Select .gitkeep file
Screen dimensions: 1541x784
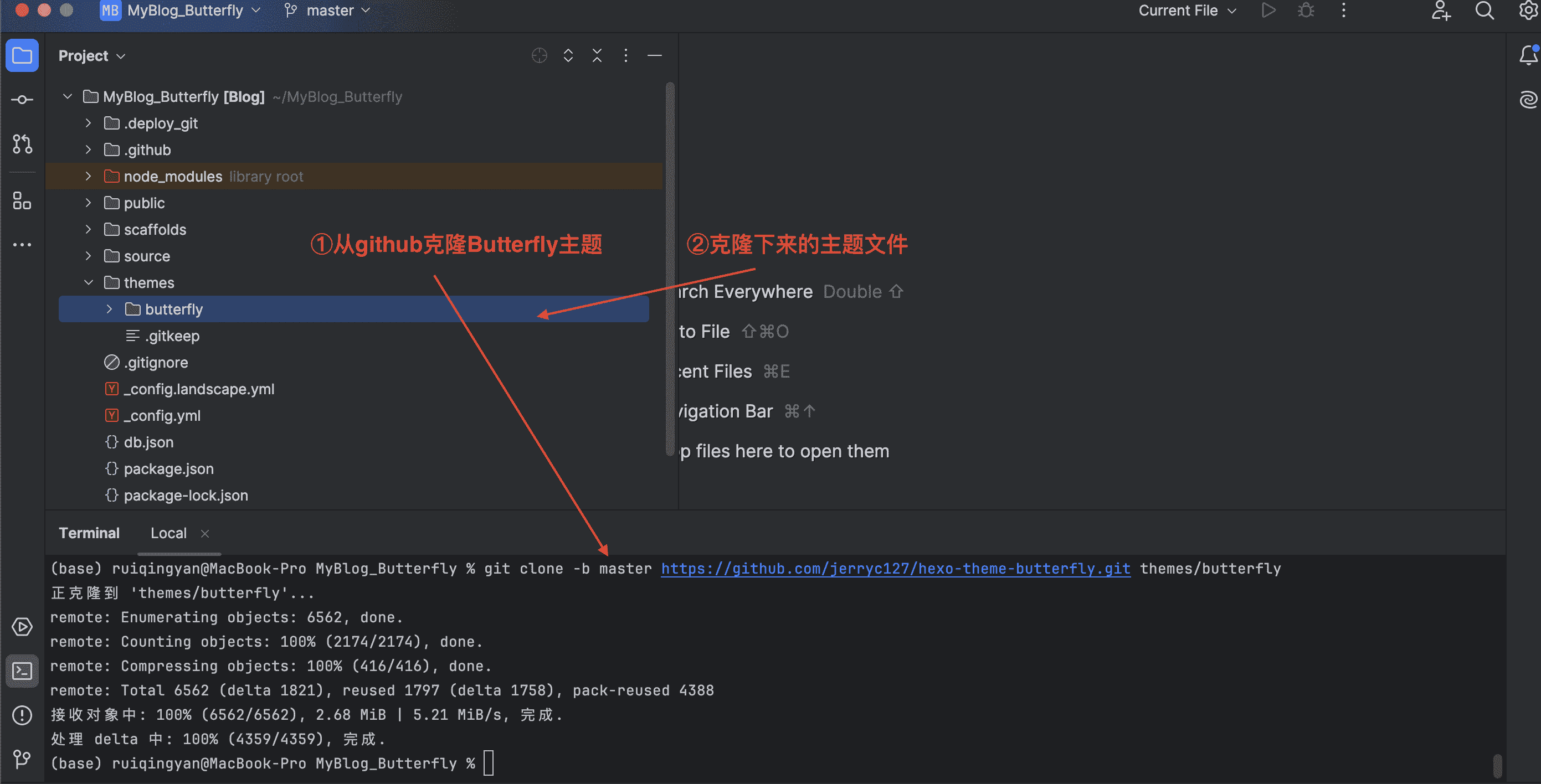pos(172,336)
